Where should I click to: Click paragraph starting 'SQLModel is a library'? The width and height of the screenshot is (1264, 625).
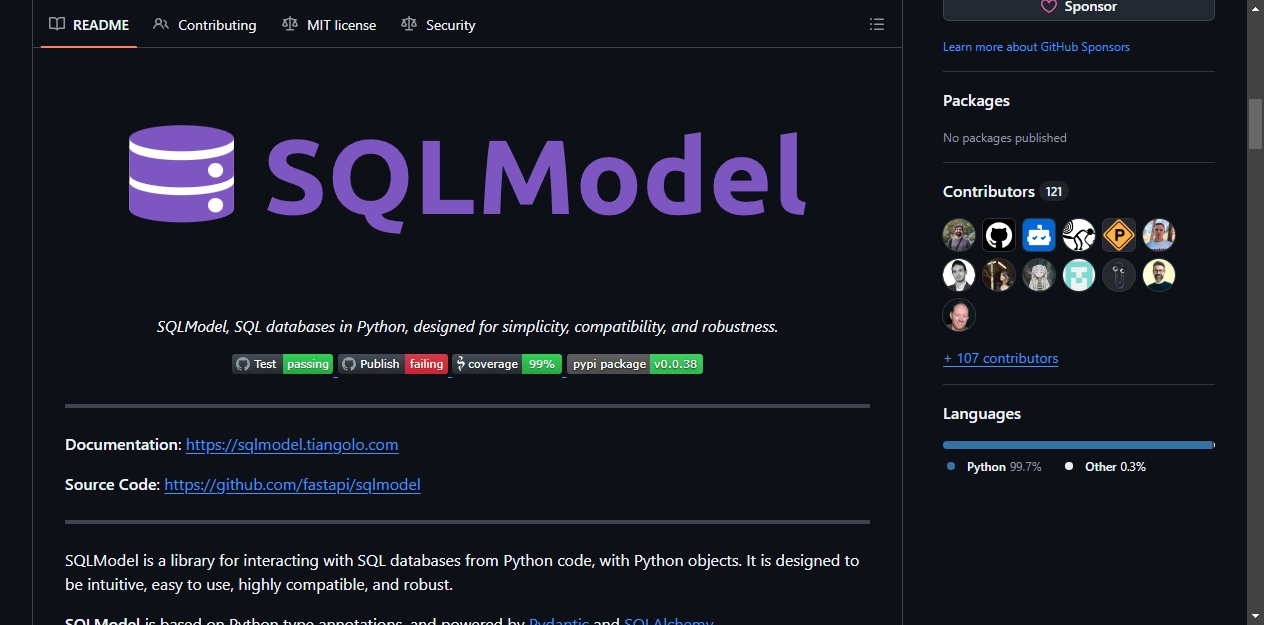click(462, 573)
